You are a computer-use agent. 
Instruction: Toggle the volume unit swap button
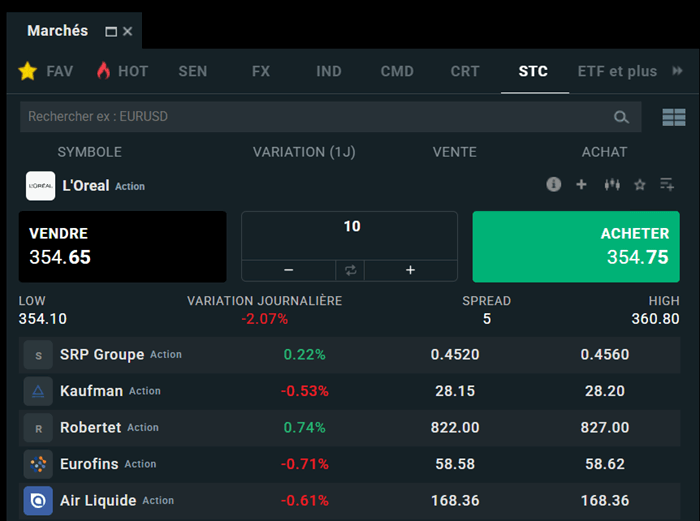[350, 270]
